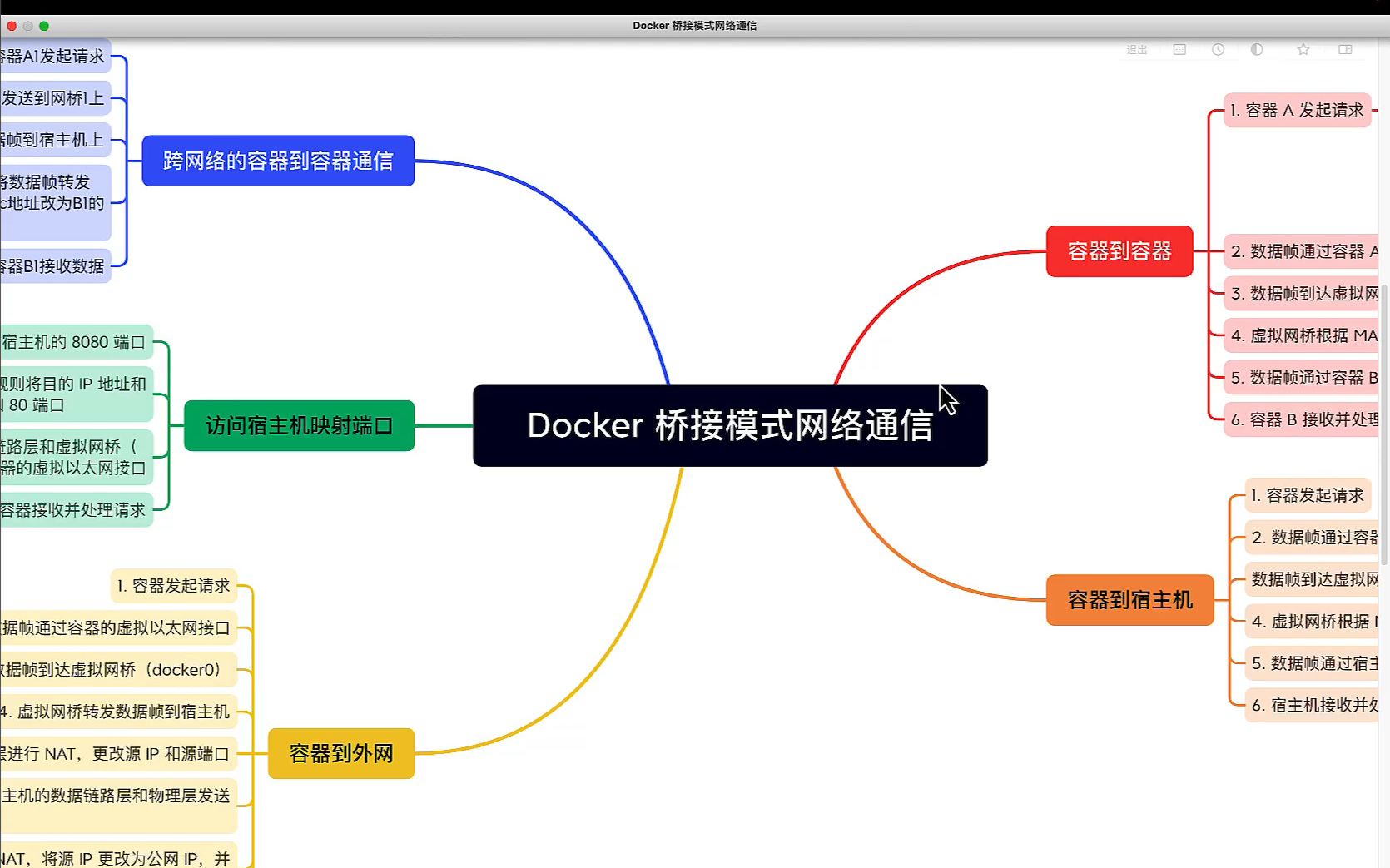1390x868 pixels.
Task: Open the keyboard shortcuts icon in the toolbar
Action: 1179,49
